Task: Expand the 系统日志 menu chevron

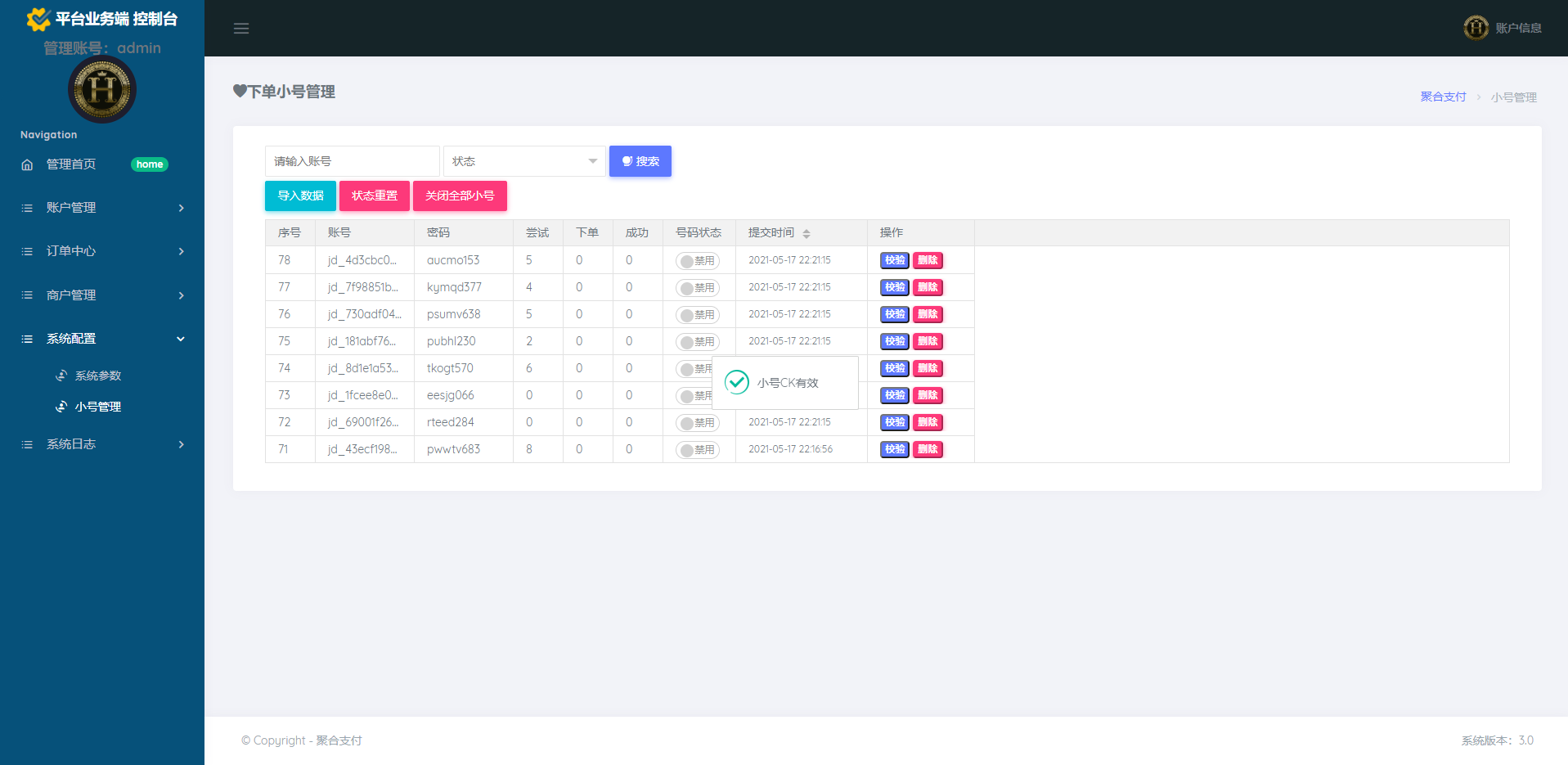Action: (182, 444)
